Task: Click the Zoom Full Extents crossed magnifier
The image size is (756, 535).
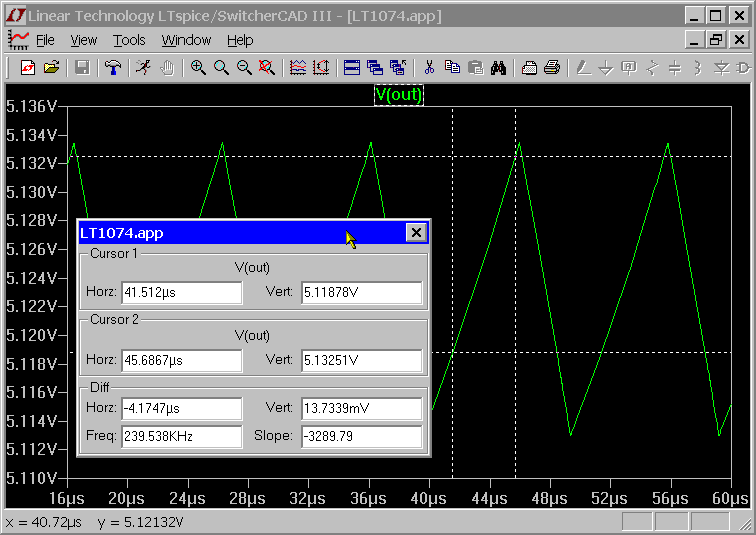Action: pyautogui.click(x=267, y=67)
